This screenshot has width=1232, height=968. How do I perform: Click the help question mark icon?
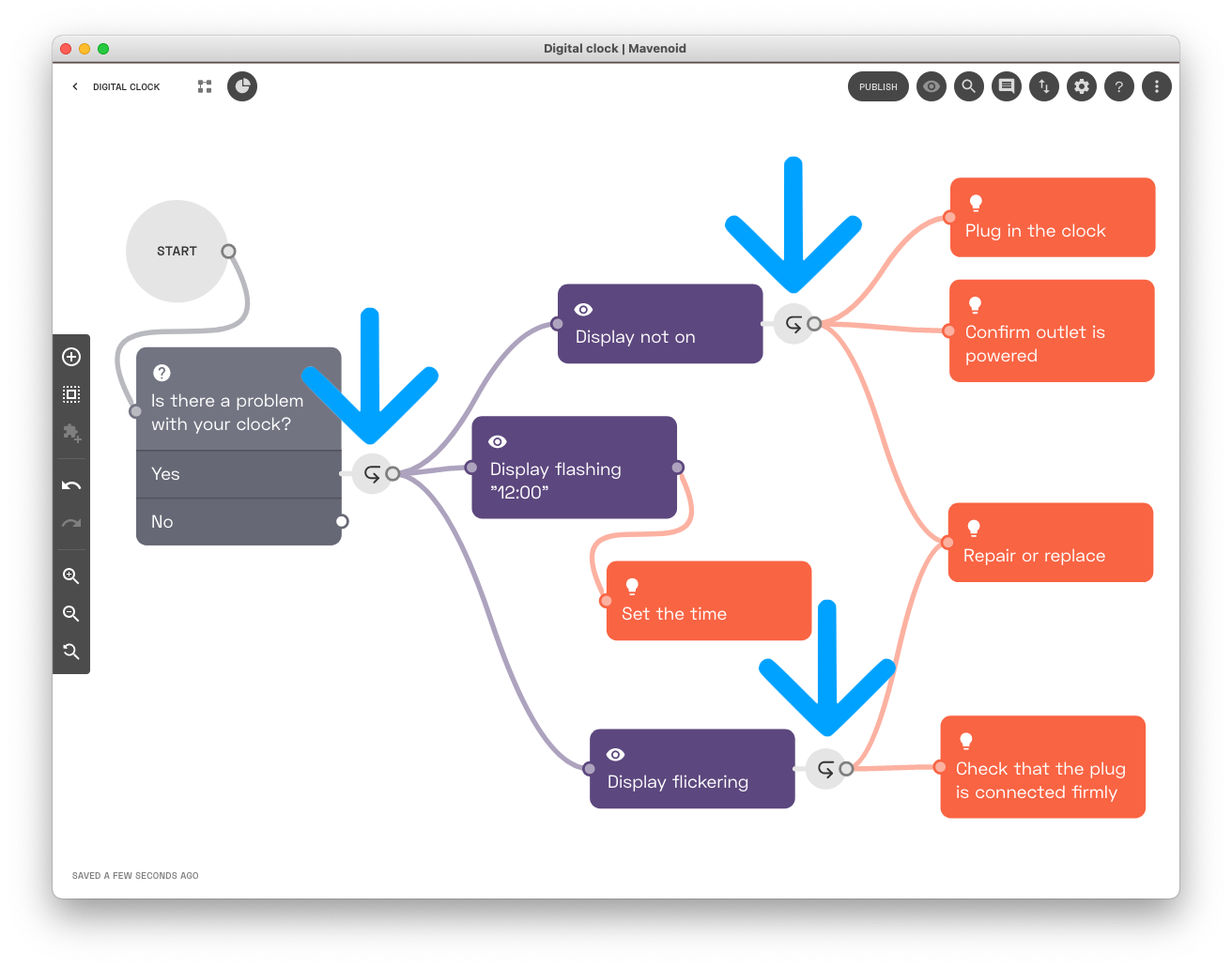1118,86
